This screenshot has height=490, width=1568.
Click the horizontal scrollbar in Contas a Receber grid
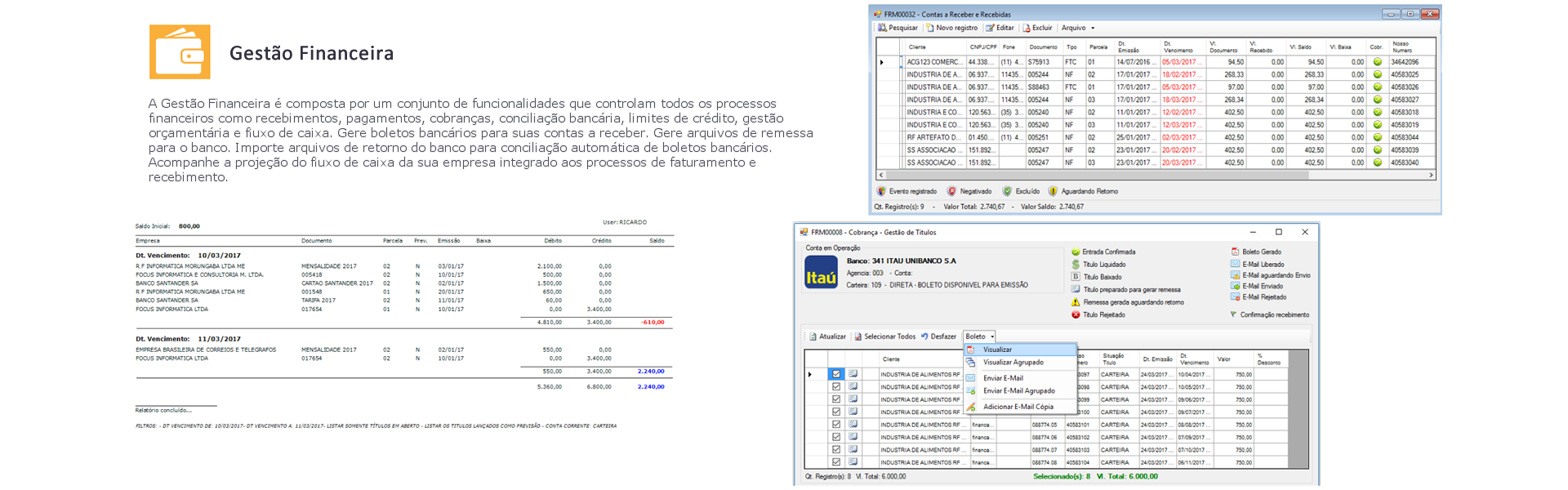click(1156, 175)
